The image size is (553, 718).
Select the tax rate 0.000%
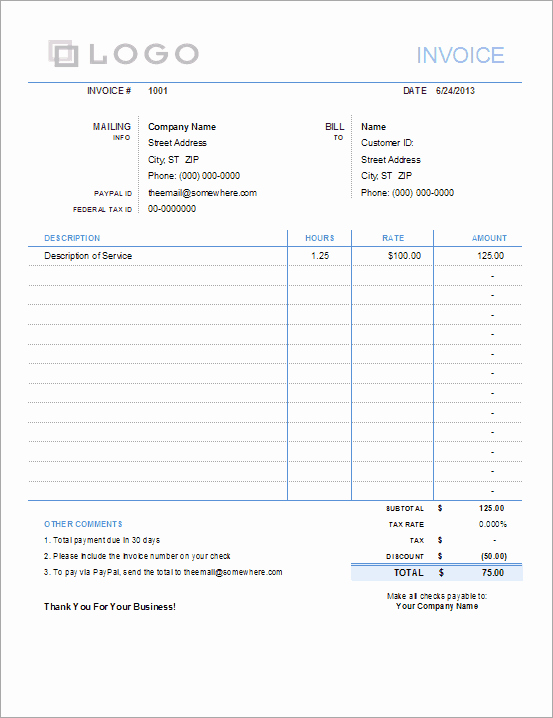tap(493, 524)
